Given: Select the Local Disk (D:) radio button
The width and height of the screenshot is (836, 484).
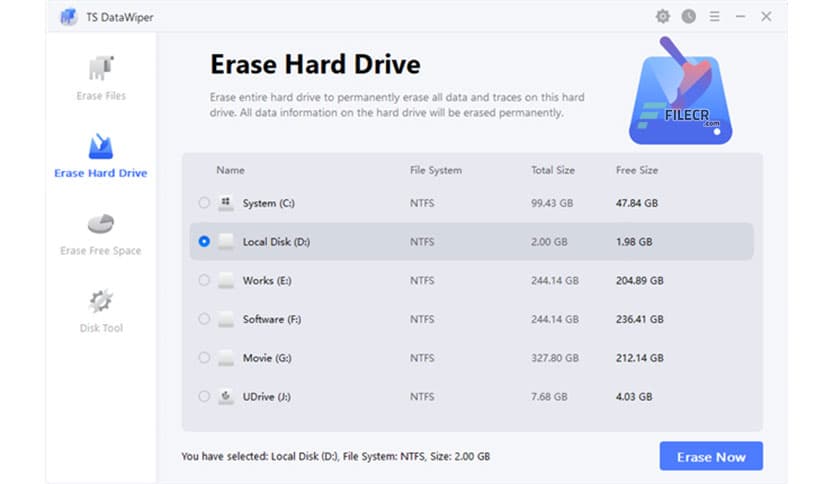Looking at the screenshot, I should pos(204,241).
